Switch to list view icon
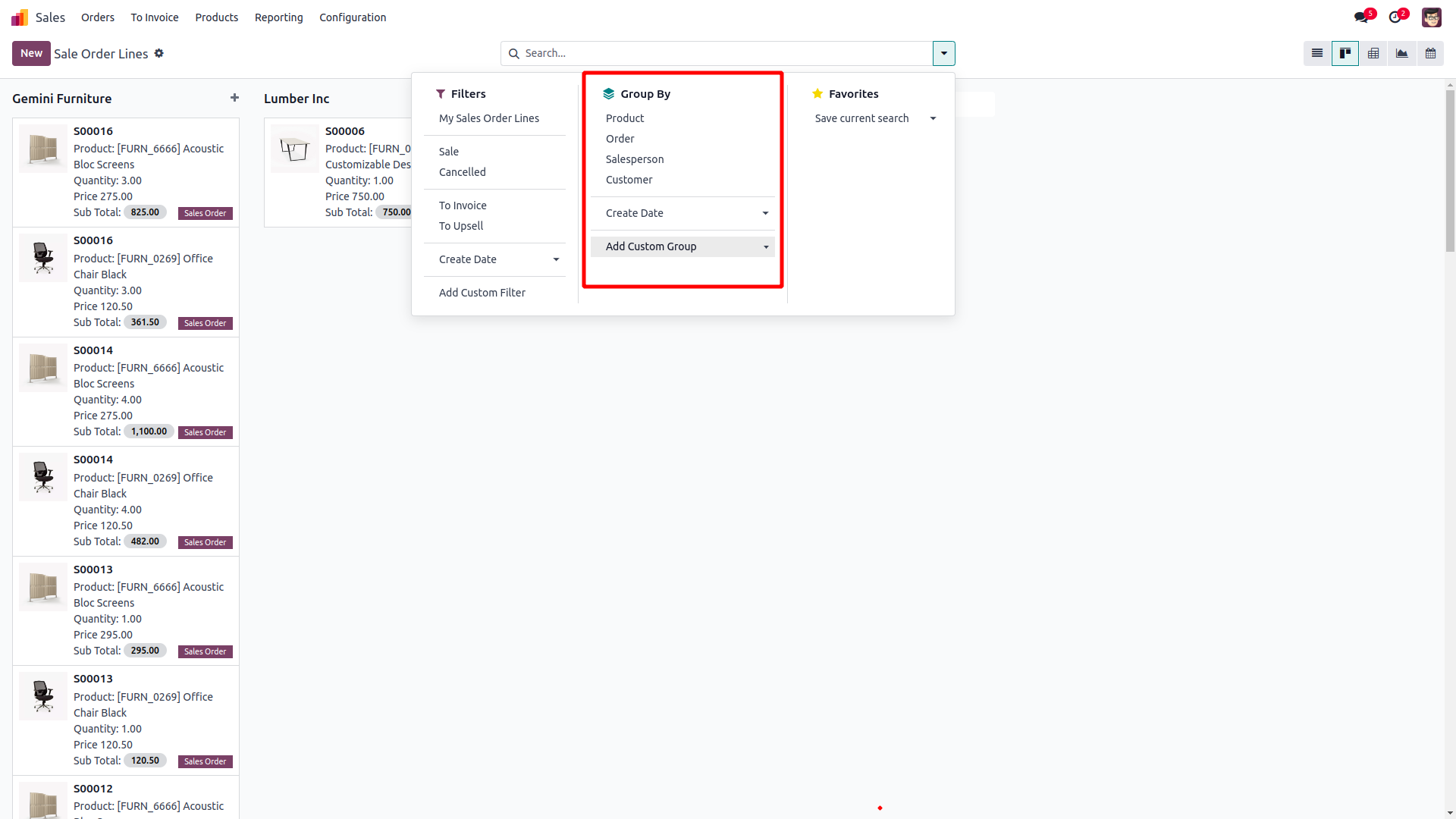 tap(1317, 53)
